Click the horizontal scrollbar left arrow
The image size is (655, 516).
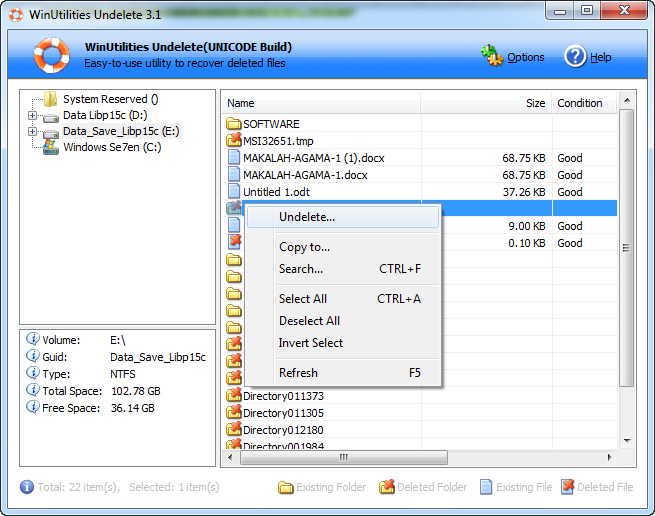[x=230, y=457]
